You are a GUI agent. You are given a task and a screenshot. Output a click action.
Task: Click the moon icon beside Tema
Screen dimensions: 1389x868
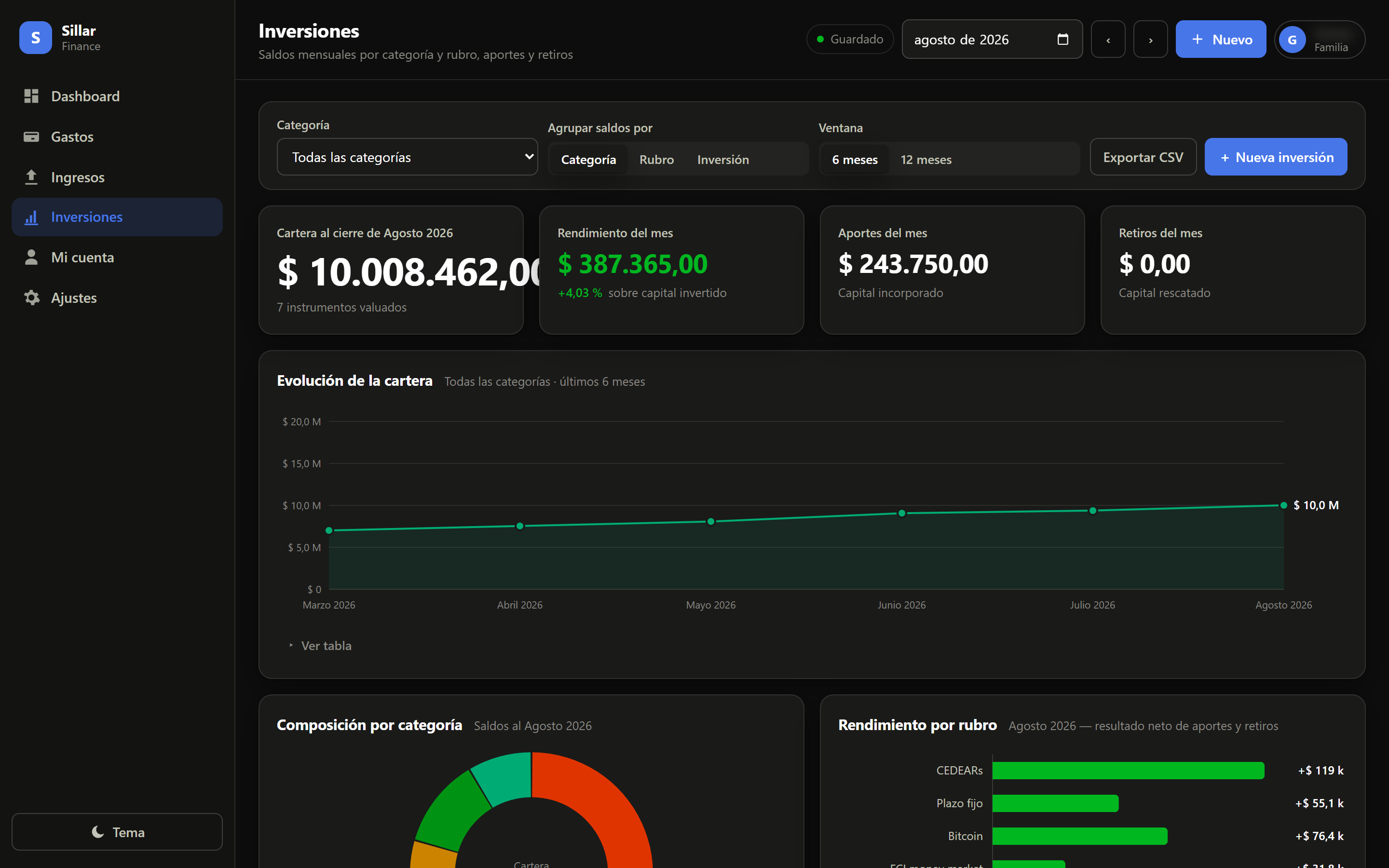[98, 832]
